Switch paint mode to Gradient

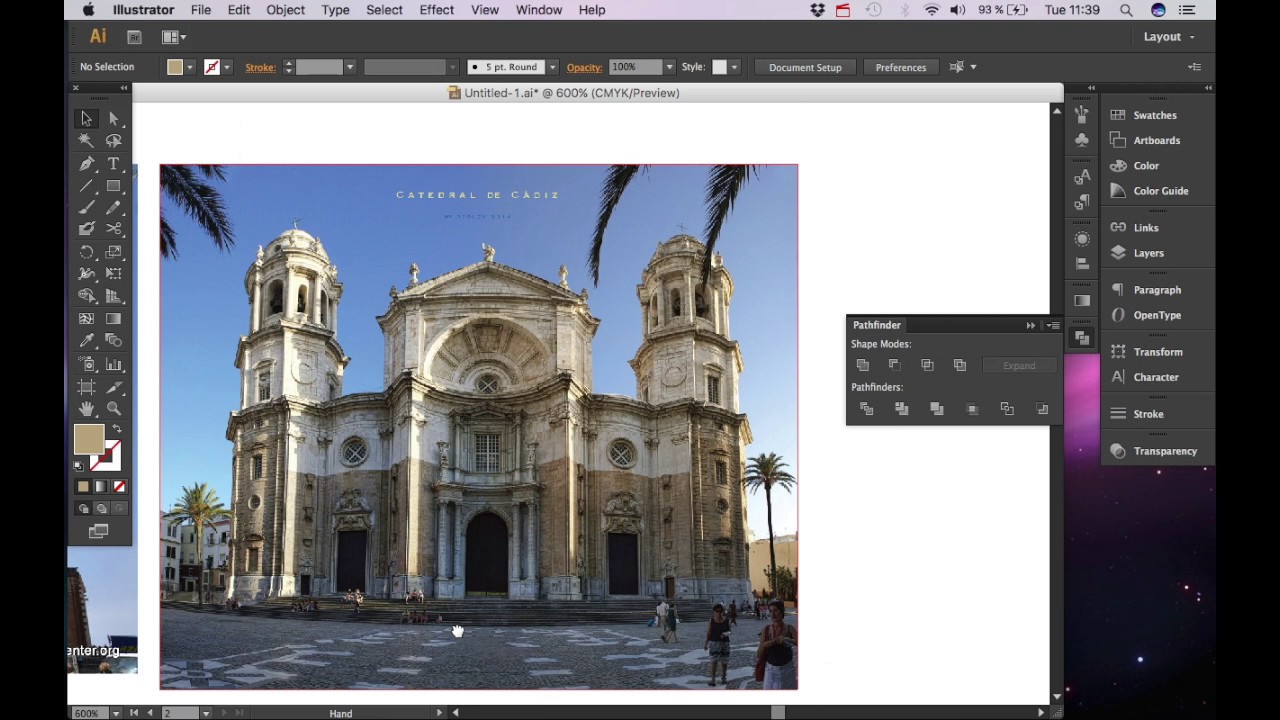(101, 487)
